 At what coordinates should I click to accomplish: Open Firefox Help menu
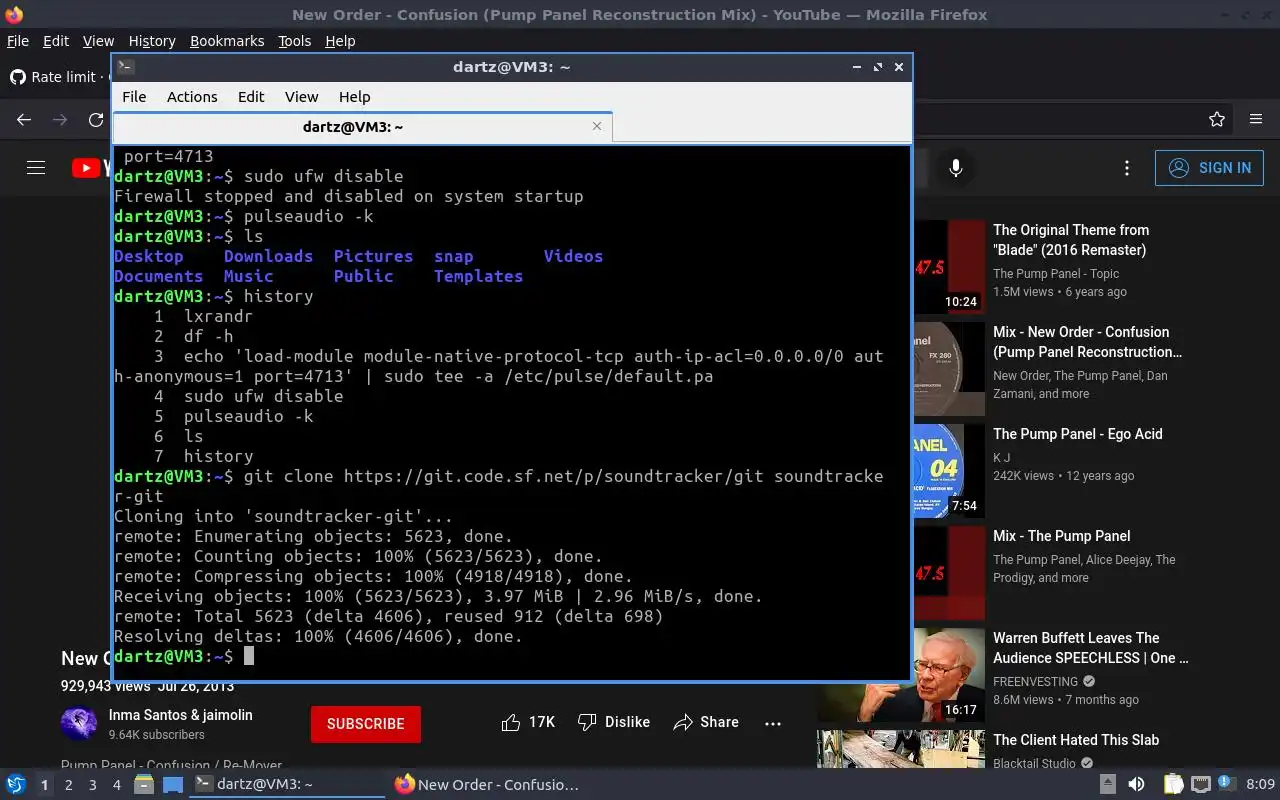click(340, 41)
